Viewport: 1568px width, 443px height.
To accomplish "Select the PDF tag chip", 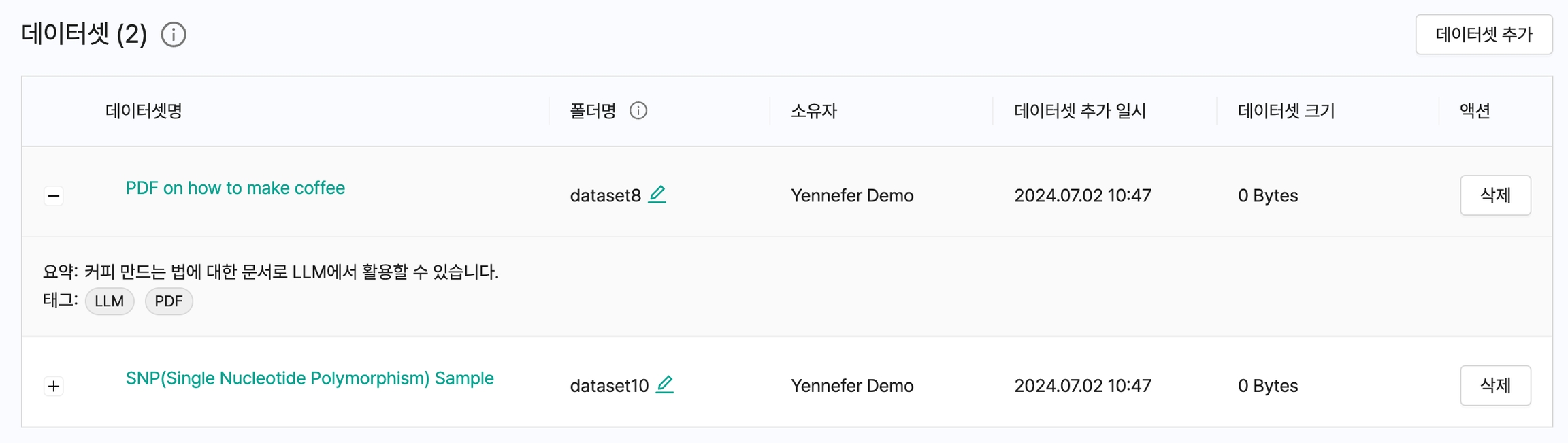I will tap(169, 301).
